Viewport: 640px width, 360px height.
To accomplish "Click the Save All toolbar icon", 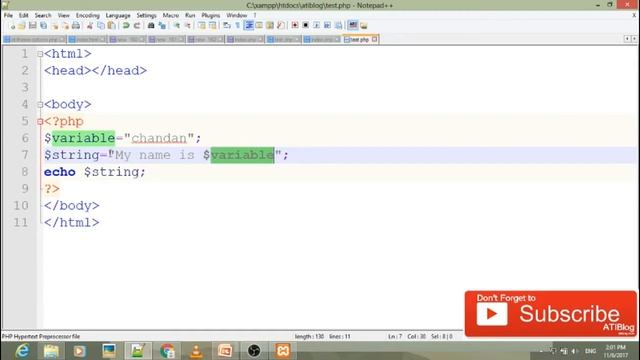I will click(x=43, y=25).
